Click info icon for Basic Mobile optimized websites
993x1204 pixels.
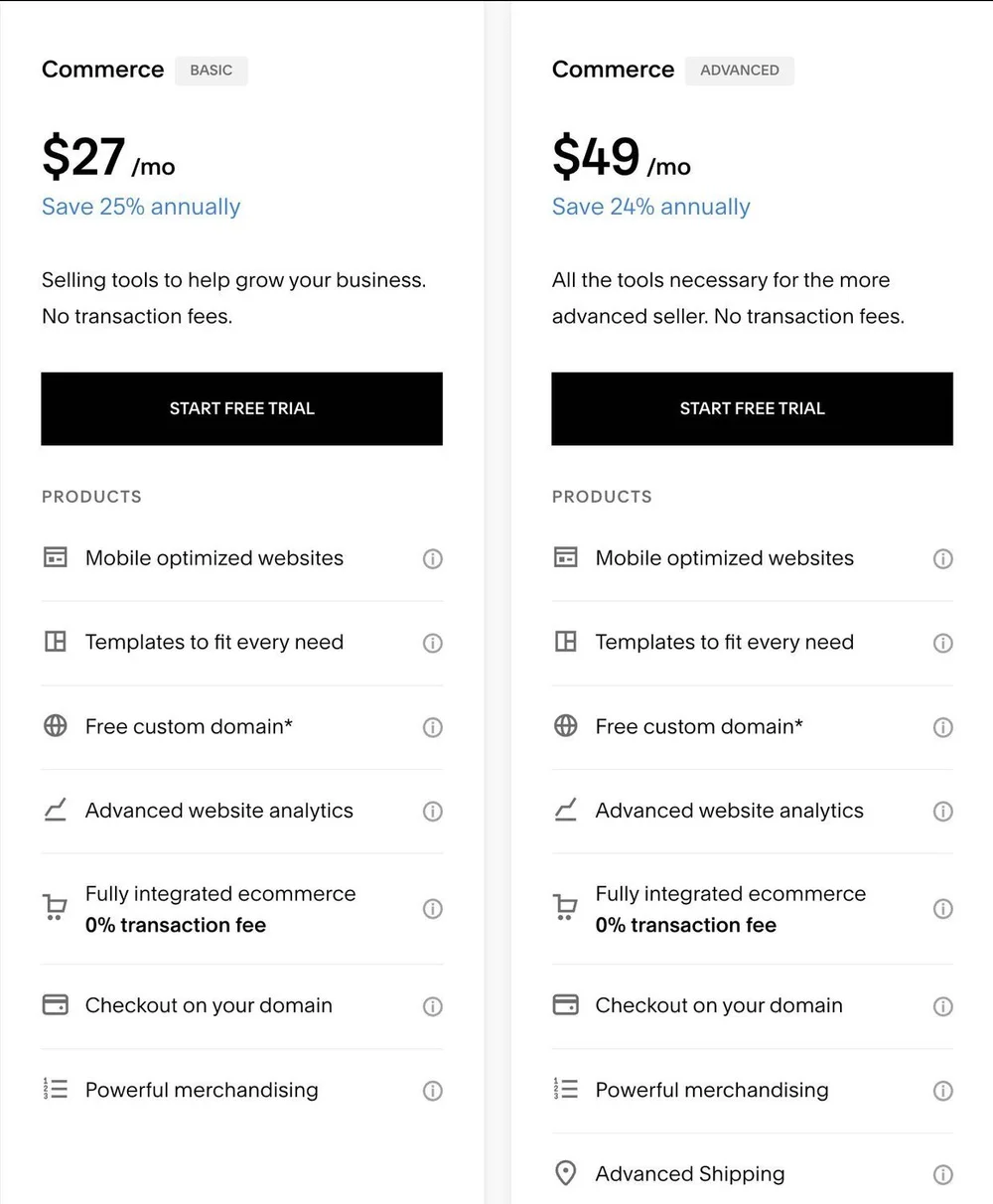(432, 558)
